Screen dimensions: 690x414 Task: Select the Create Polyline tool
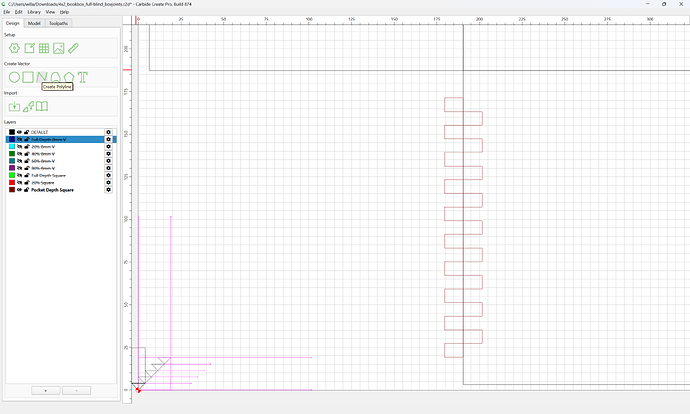[41, 77]
